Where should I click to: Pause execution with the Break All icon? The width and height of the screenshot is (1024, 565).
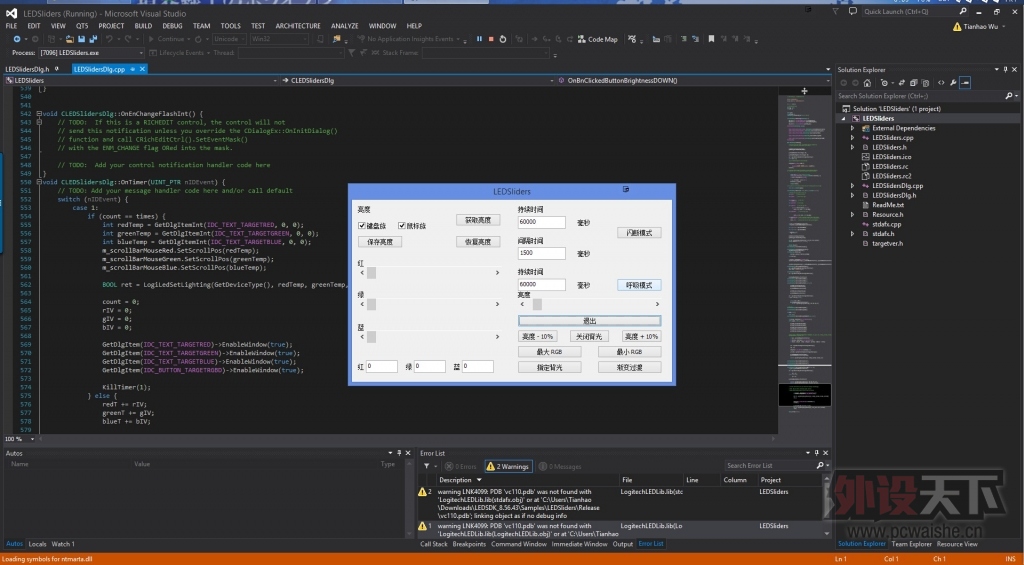tap(479, 39)
